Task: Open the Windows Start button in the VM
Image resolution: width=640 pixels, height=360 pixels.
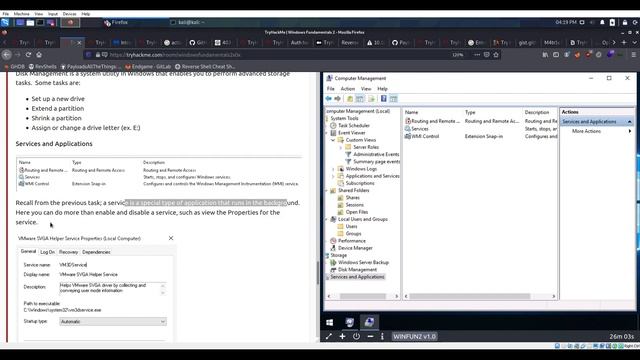Action: pos(330,322)
